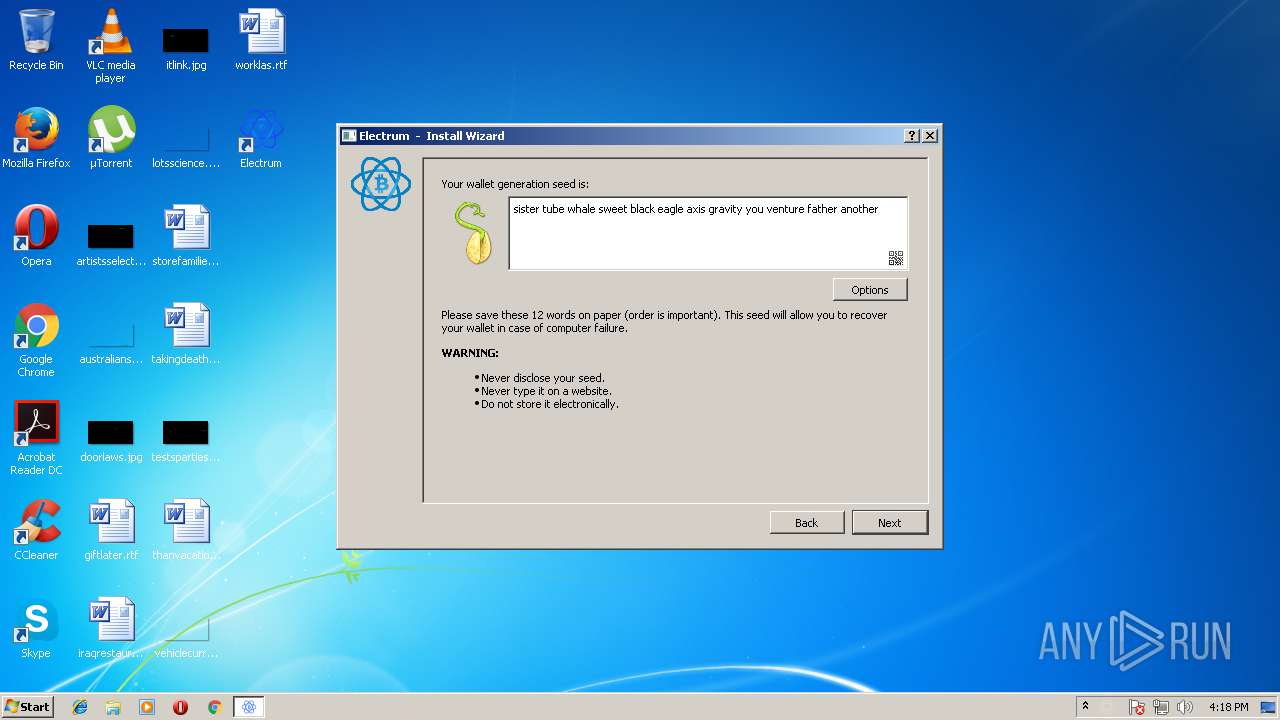Viewport: 1280px width, 720px height.
Task: Click the 'WARNING:' heading text
Action: click(x=470, y=353)
